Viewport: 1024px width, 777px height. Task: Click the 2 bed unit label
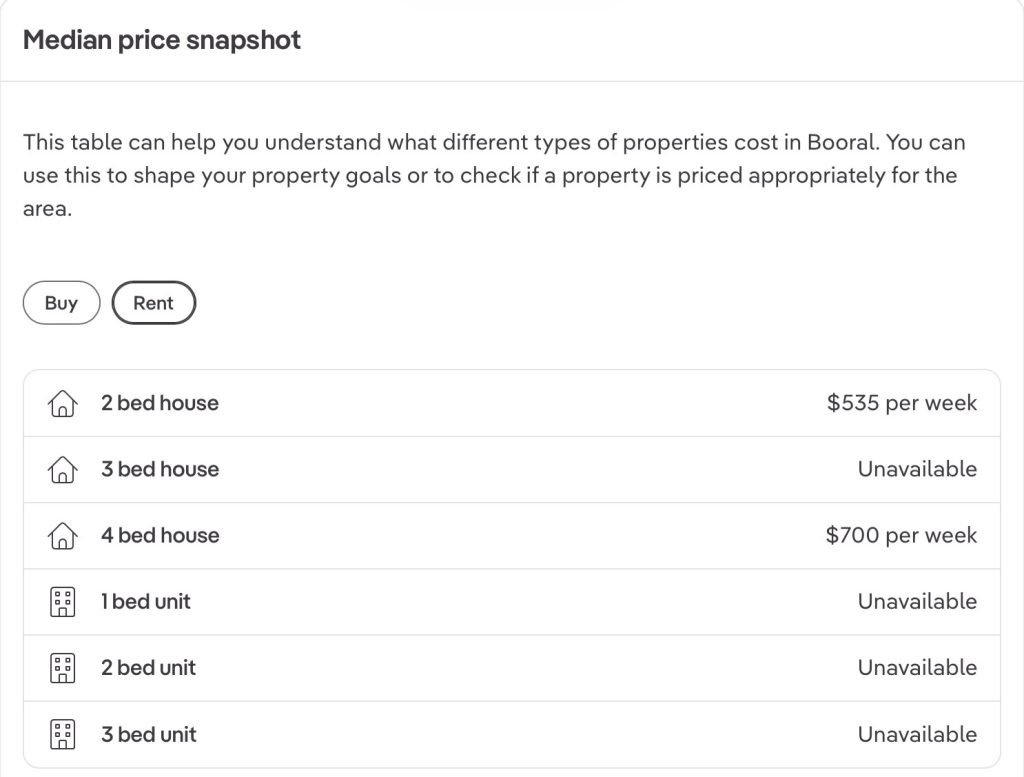[x=148, y=667]
